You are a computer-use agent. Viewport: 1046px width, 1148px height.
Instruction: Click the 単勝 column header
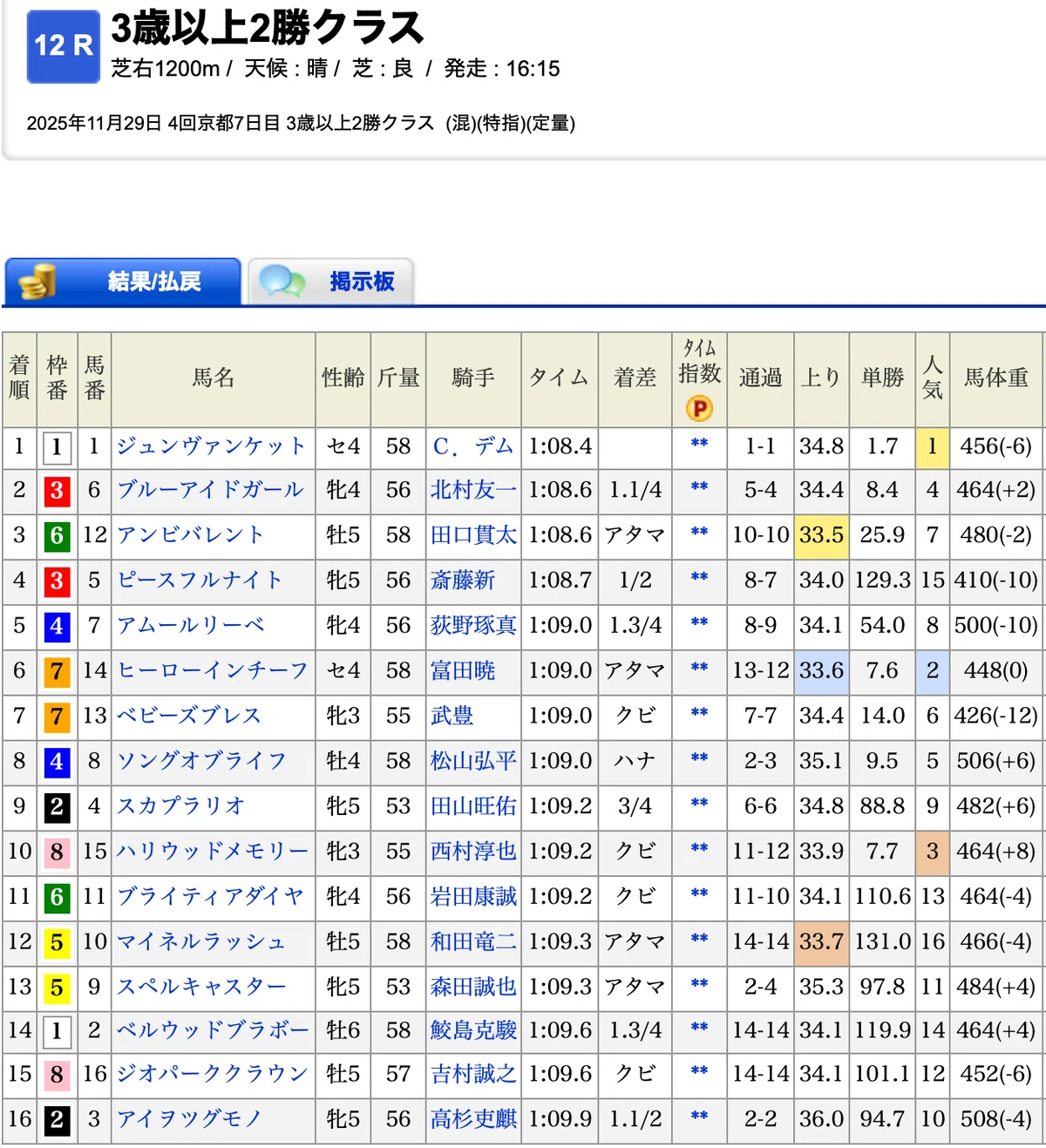pyautogui.click(x=882, y=378)
